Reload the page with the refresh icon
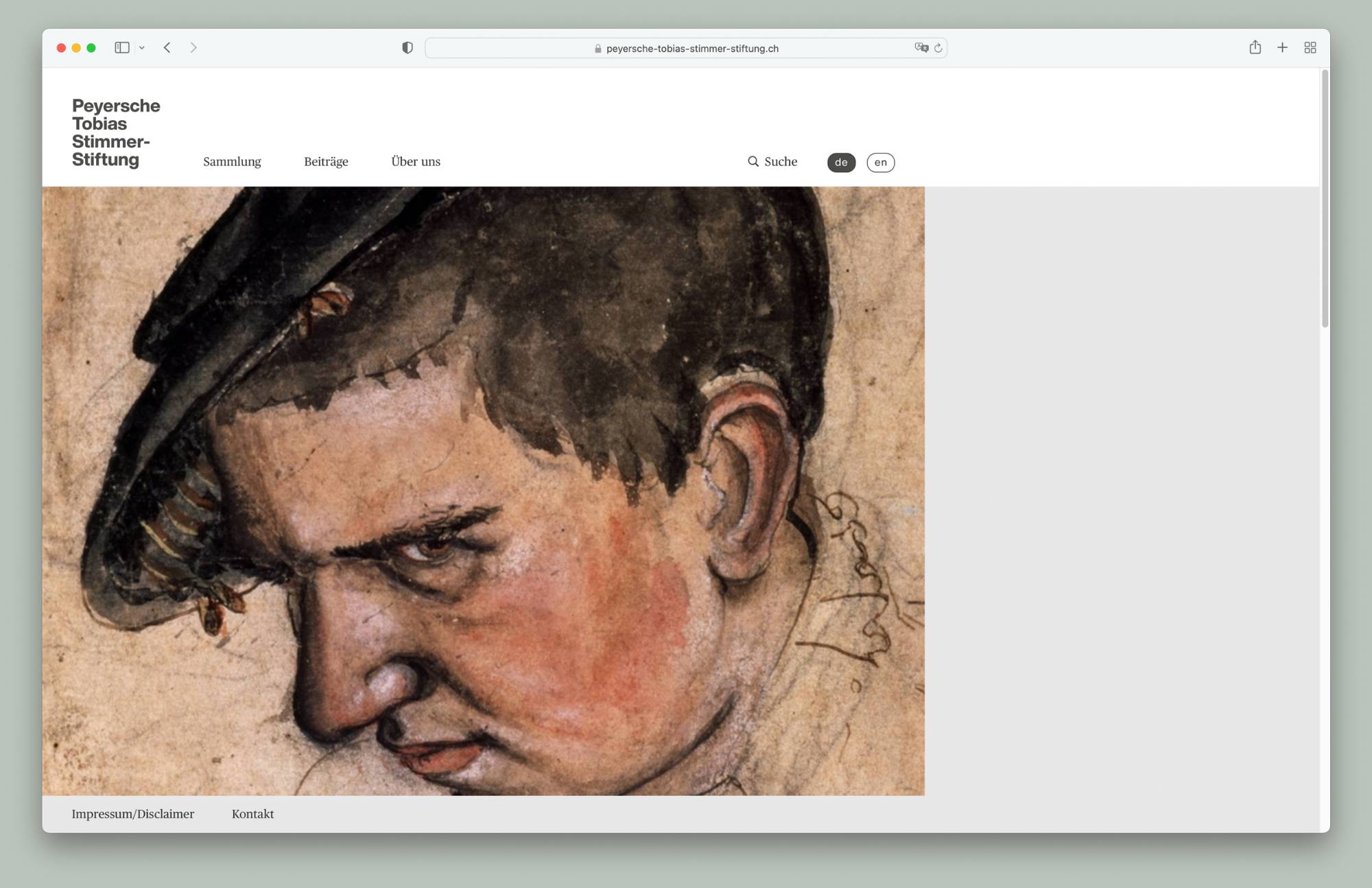 click(938, 48)
